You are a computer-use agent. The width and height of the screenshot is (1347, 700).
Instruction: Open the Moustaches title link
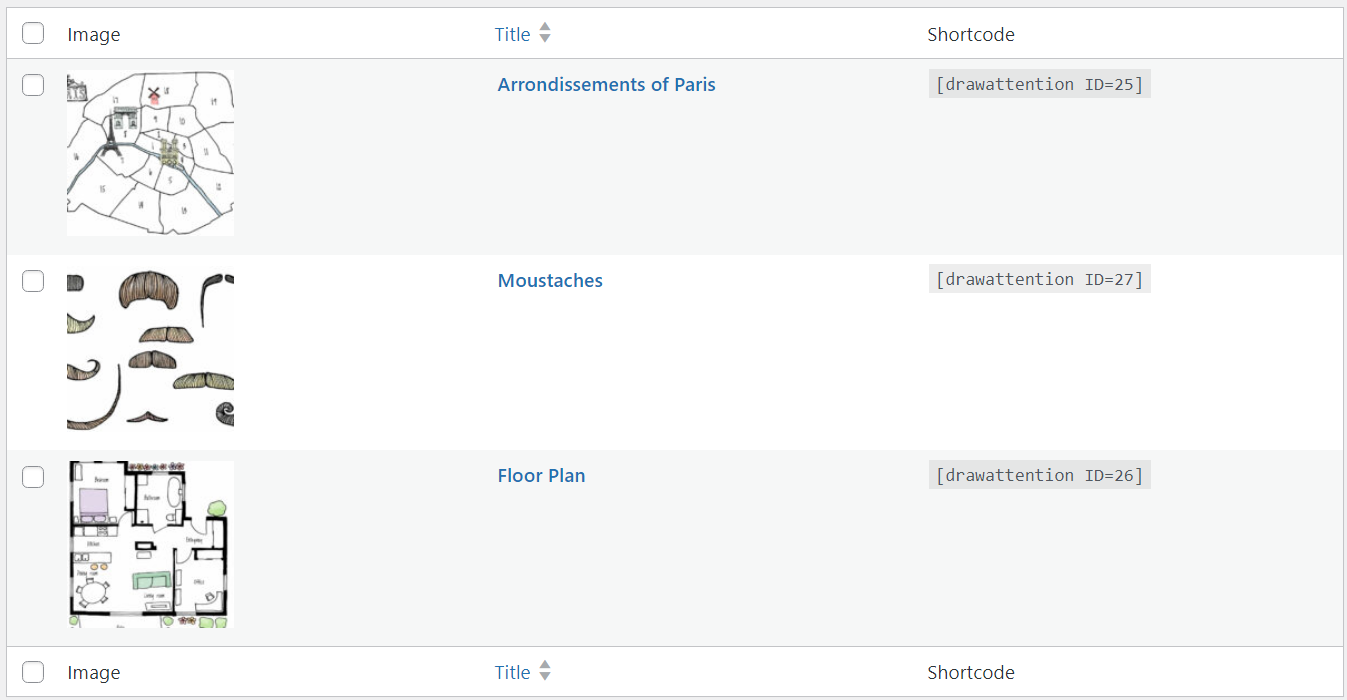coord(550,281)
